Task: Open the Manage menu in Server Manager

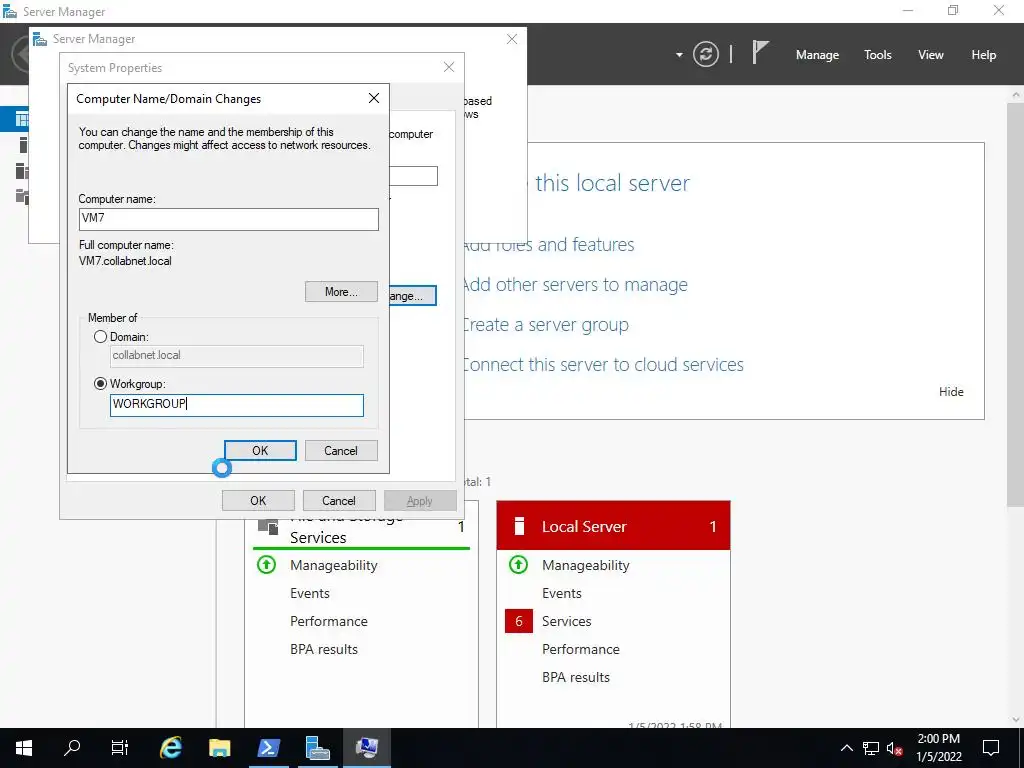Action: tap(817, 55)
